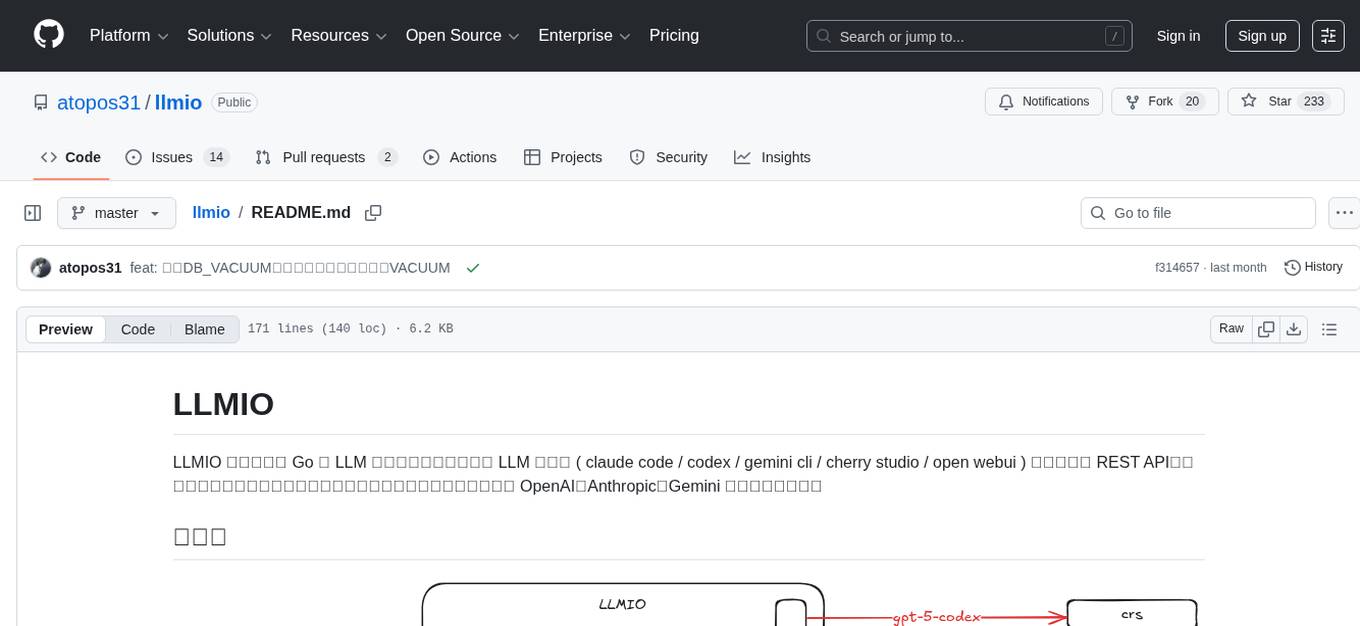Viewport: 1360px width, 626px height.
Task: Switch to the Blame tab
Action: pyautogui.click(x=204, y=329)
